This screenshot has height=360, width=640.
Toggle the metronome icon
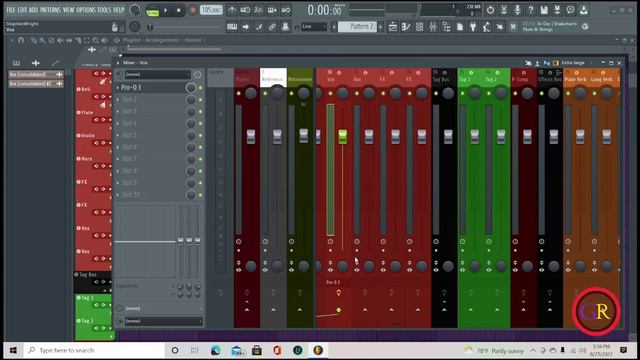click(232, 10)
